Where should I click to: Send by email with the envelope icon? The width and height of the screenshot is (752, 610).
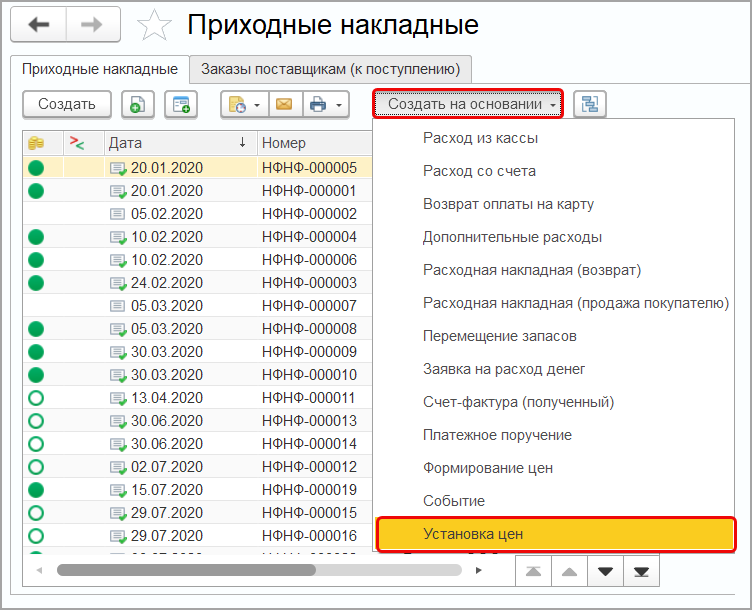(x=285, y=104)
